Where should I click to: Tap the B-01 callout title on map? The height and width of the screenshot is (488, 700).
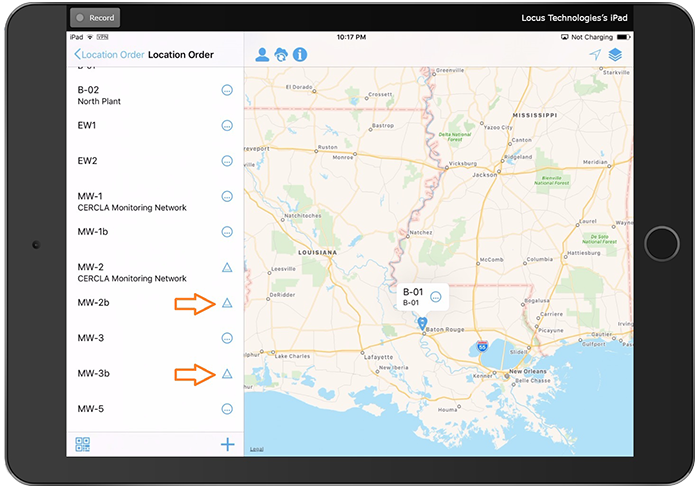(x=413, y=292)
